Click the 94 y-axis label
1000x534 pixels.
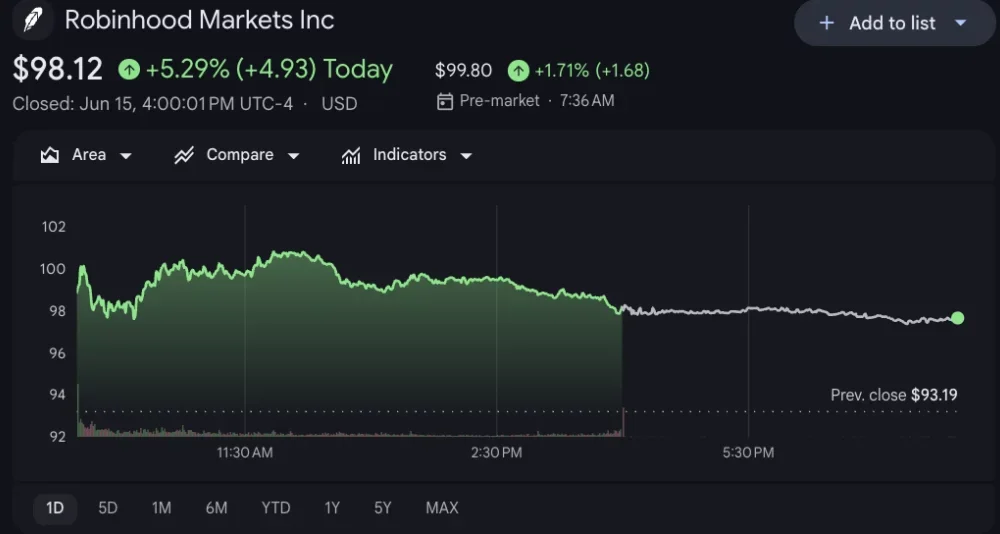pos(56,395)
